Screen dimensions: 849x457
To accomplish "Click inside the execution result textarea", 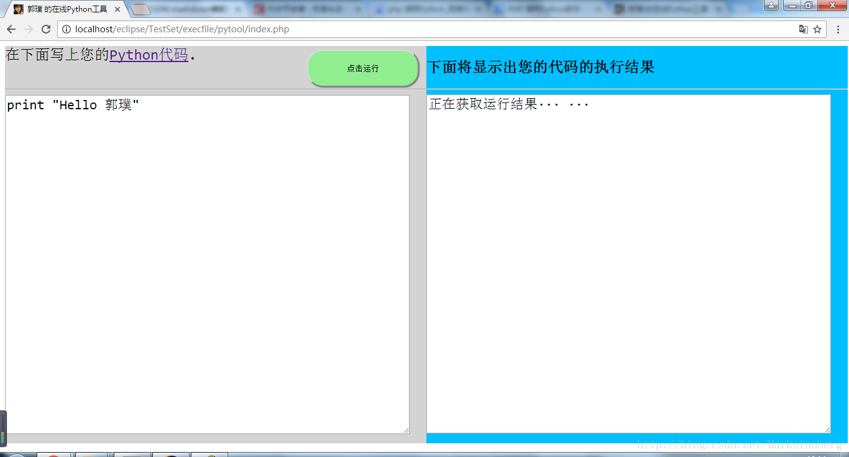I will coord(628,270).
